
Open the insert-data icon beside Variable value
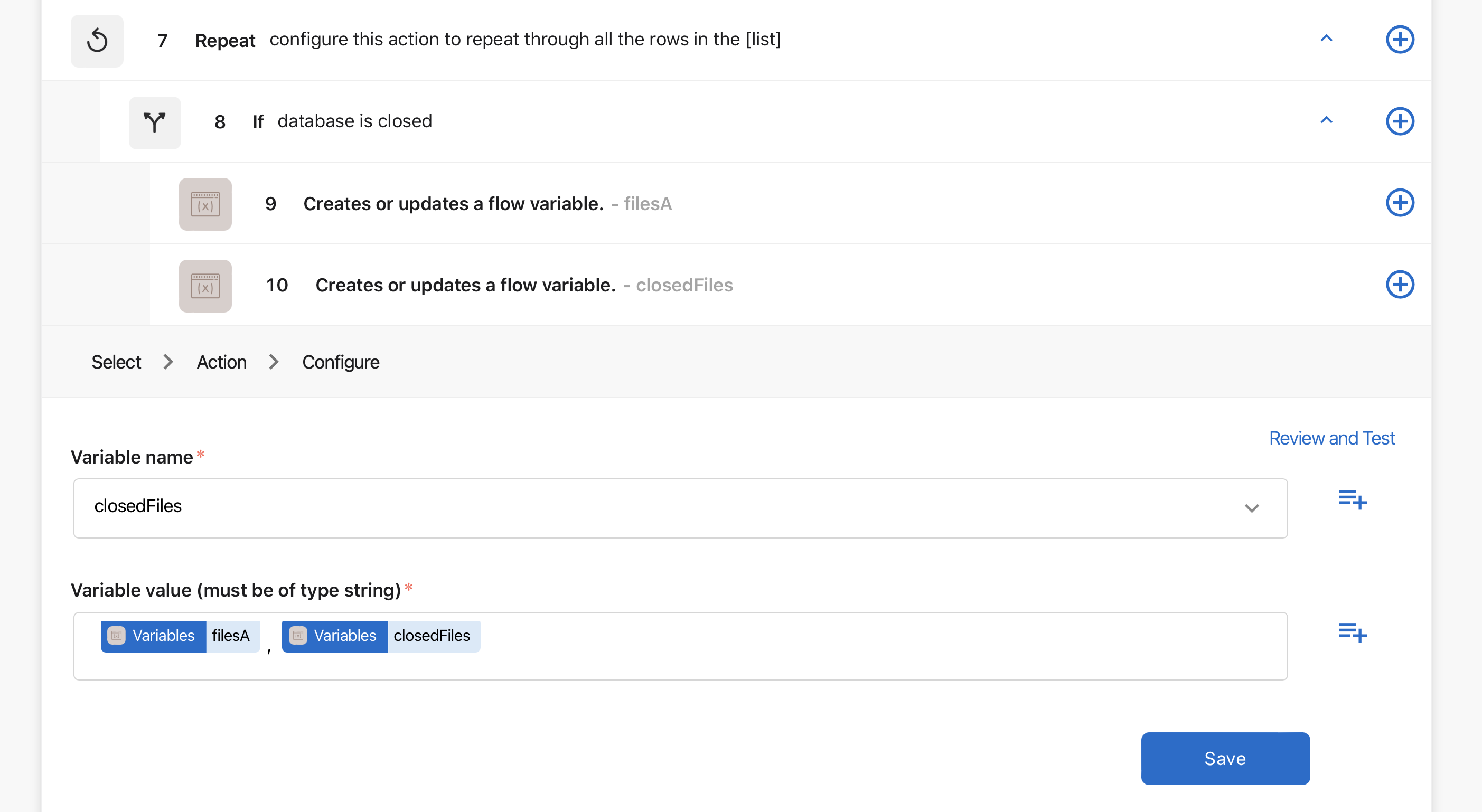click(x=1352, y=632)
